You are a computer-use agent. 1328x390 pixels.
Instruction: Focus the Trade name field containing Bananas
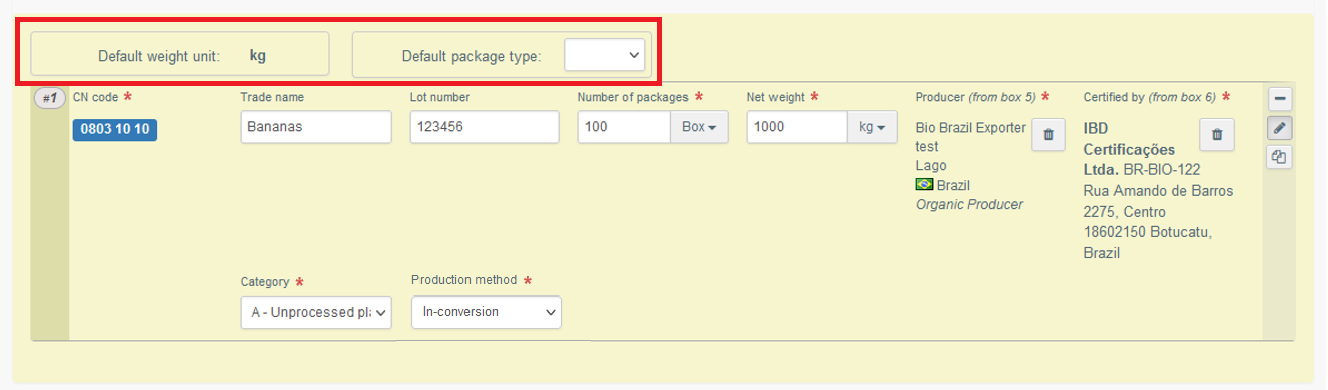(316, 127)
